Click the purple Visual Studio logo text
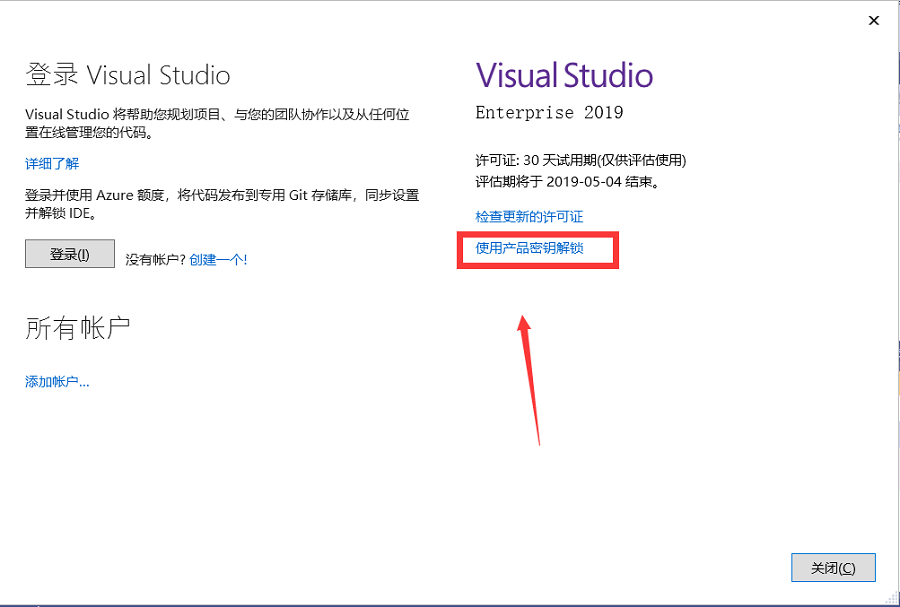Image resolution: width=900 pixels, height=607 pixels. (564, 75)
